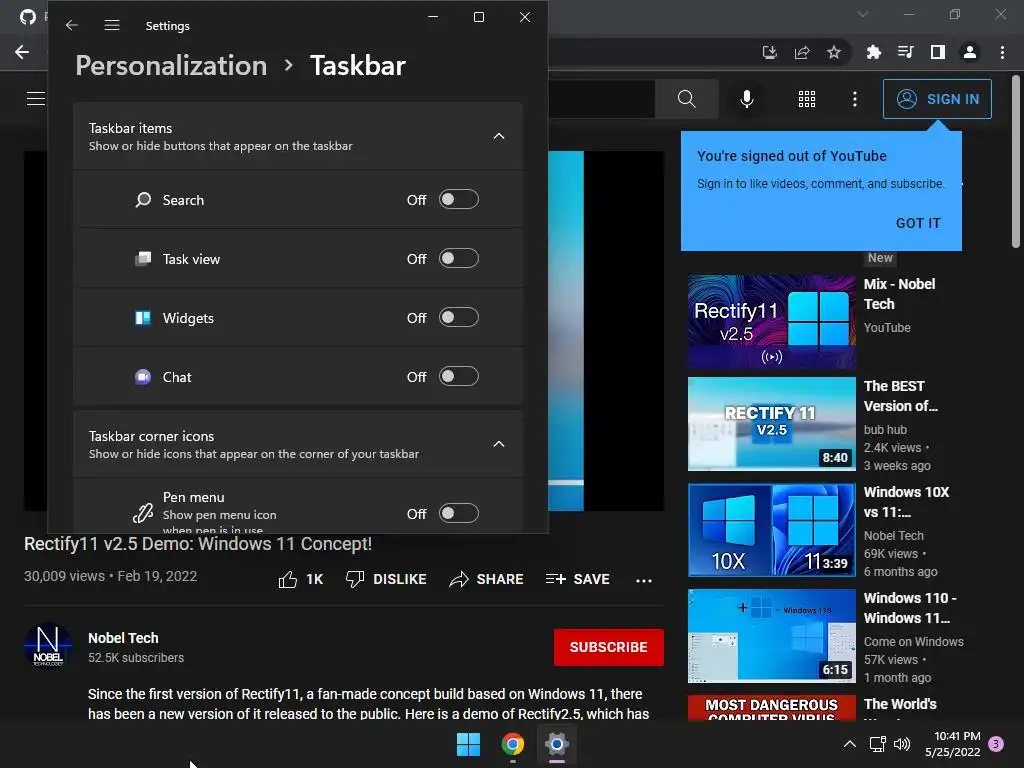Screen dimensions: 1024x768
Task: Toggle the Chrome side panel icon
Action: pyautogui.click(x=938, y=52)
